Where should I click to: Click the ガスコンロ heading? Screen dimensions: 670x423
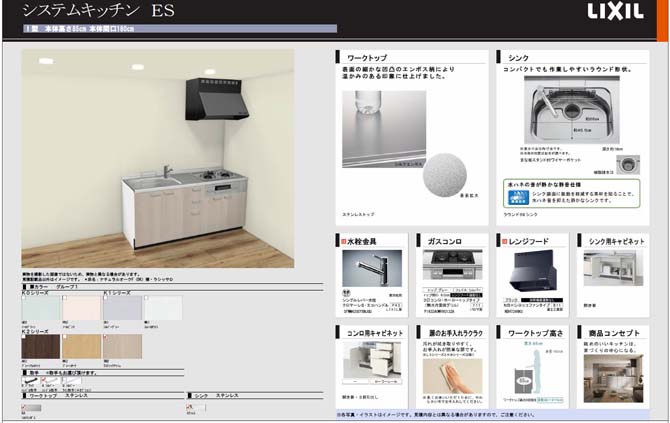point(444,241)
